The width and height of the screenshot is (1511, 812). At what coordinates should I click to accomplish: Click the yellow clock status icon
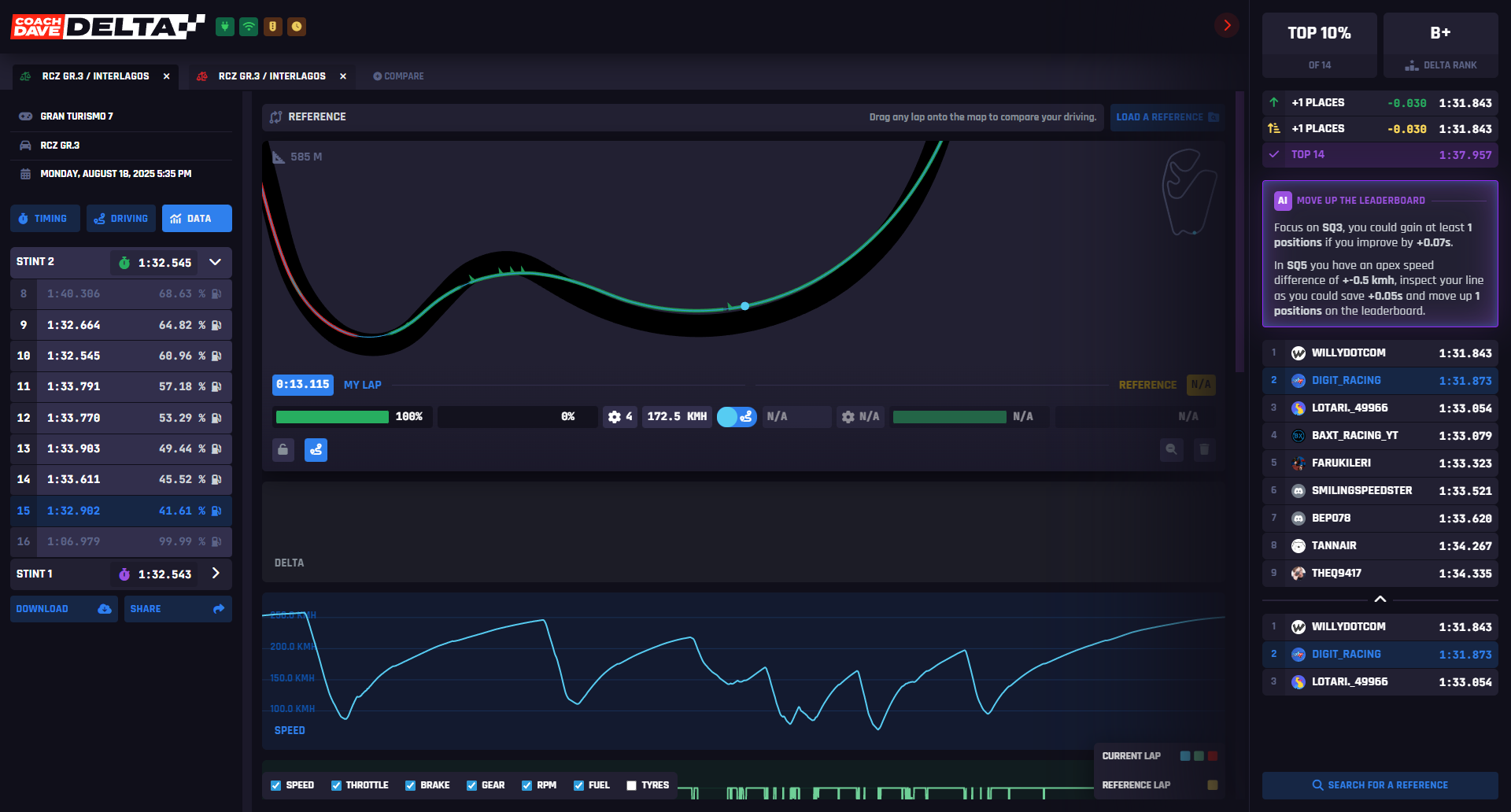[297, 27]
